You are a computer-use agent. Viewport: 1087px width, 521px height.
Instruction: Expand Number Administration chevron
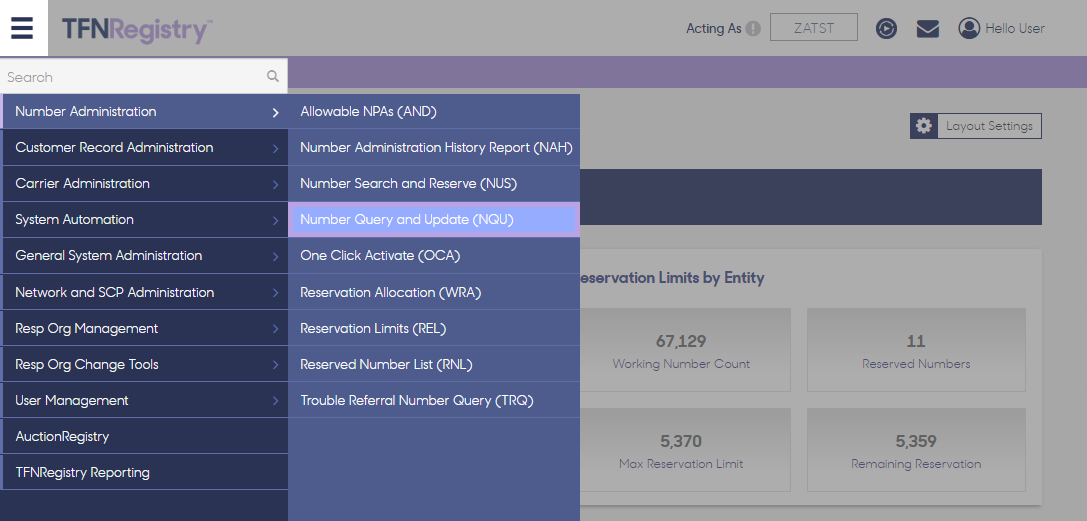(275, 112)
